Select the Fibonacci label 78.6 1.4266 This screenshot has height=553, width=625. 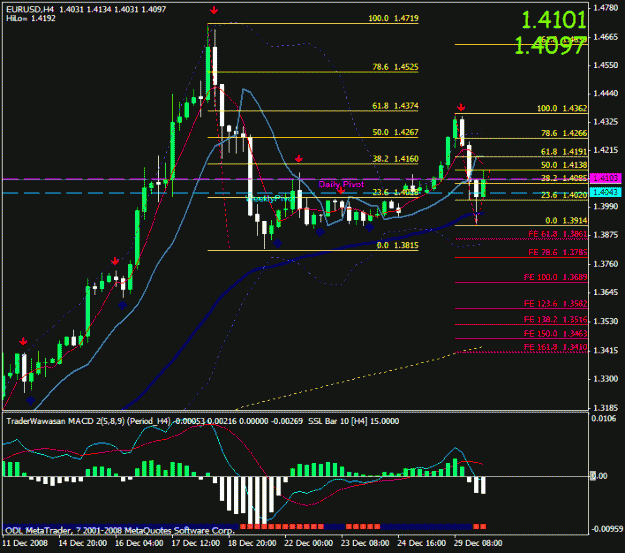click(x=564, y=134)
